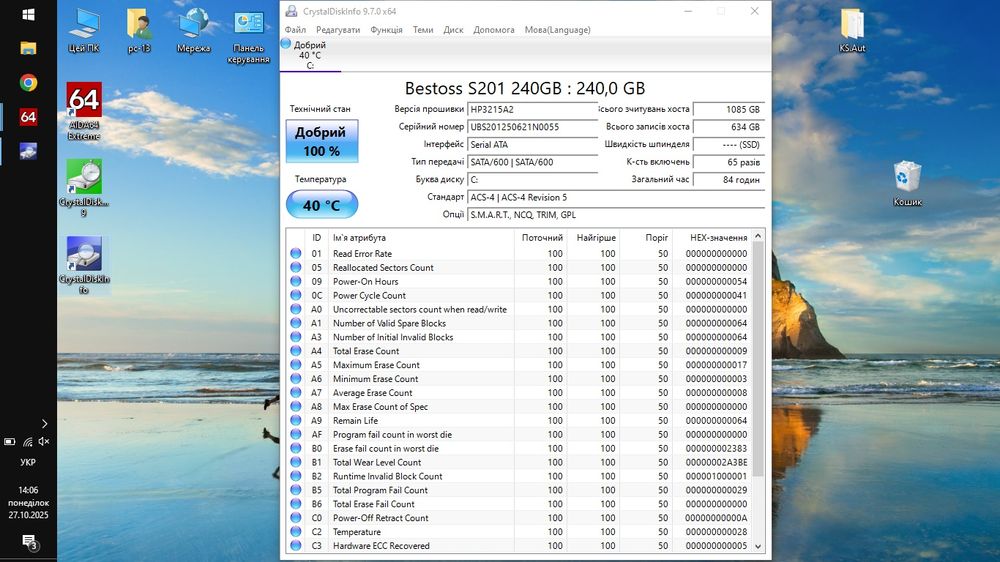Select the CrystalDiskInfo desktop shortcut
Viewport: 1000px width, 562px height.
click(84, 265)
